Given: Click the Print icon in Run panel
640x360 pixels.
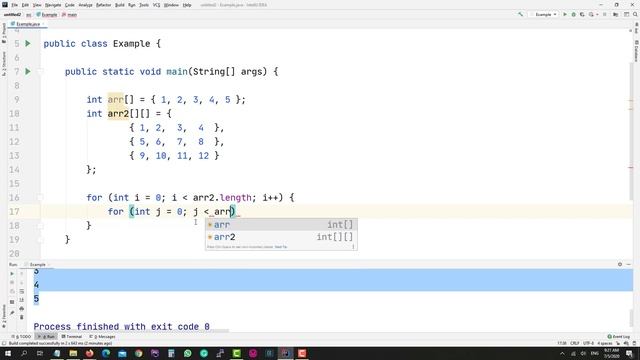Looking at the screenshot, I should tap(22, 309).
